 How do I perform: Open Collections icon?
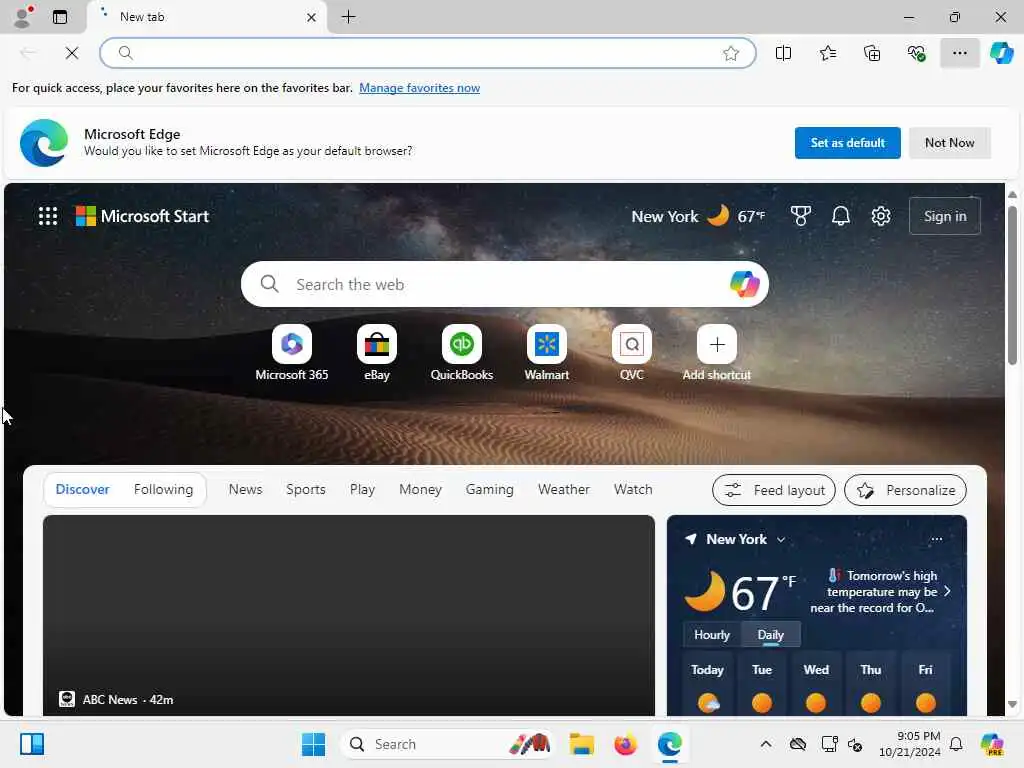click(872, 53)
